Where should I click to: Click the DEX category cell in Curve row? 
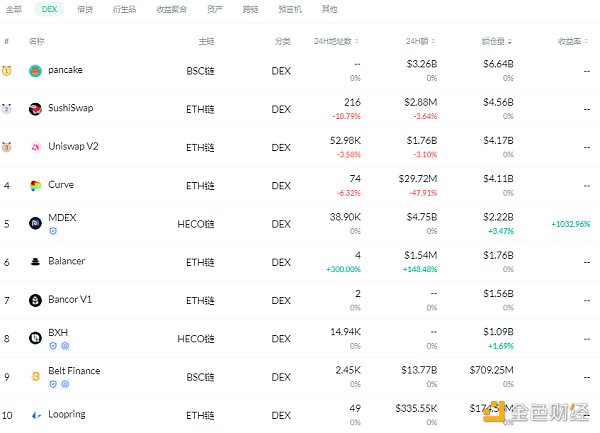pos(281,186)
